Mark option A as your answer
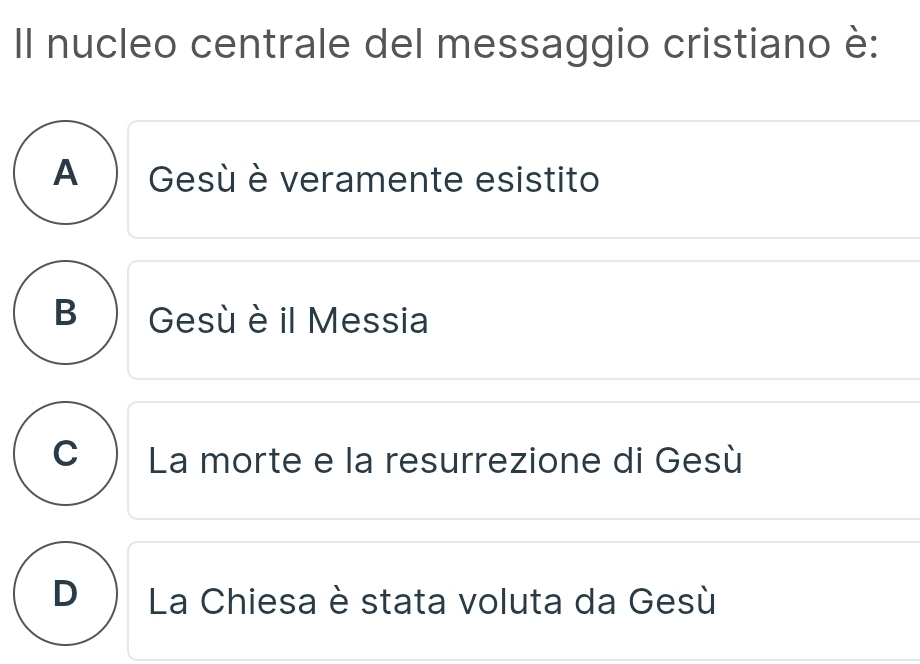The image size is (920, 664). pos(66,176)
